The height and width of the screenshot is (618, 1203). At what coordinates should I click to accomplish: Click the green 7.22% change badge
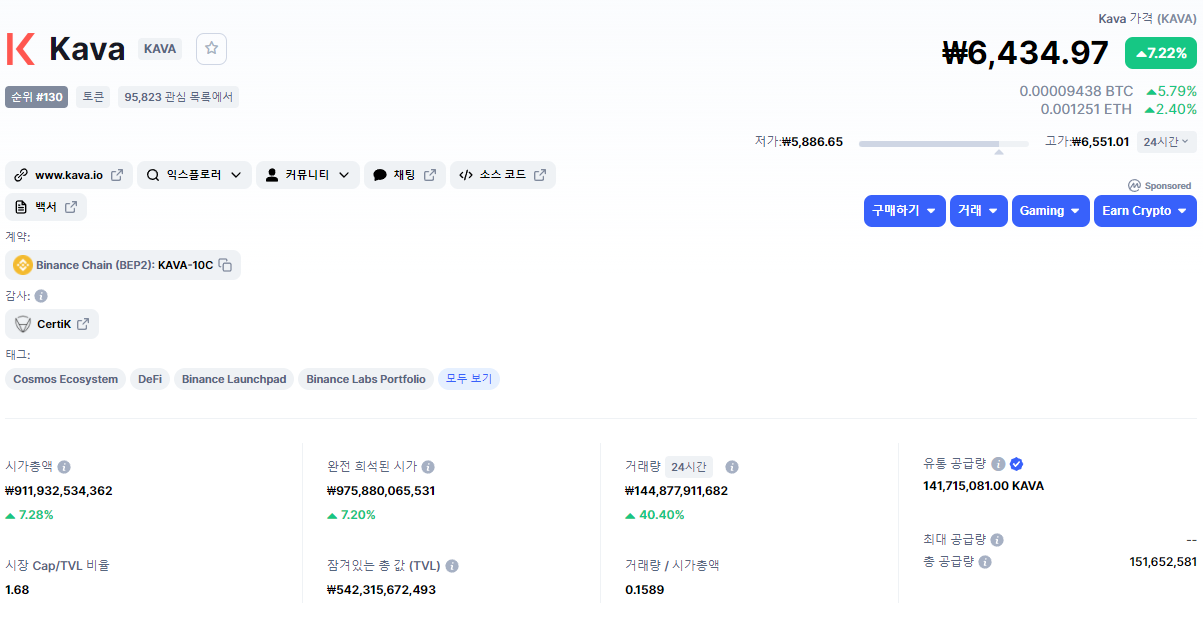click(x=1161, y=53)
